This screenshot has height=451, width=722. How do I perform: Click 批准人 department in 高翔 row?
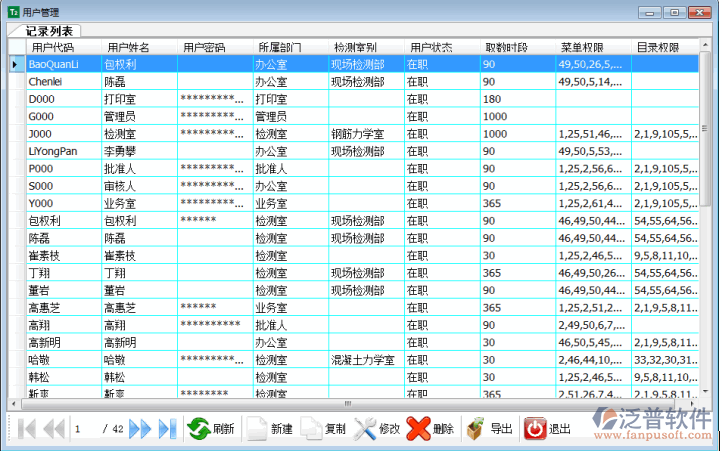pos(291,325)
